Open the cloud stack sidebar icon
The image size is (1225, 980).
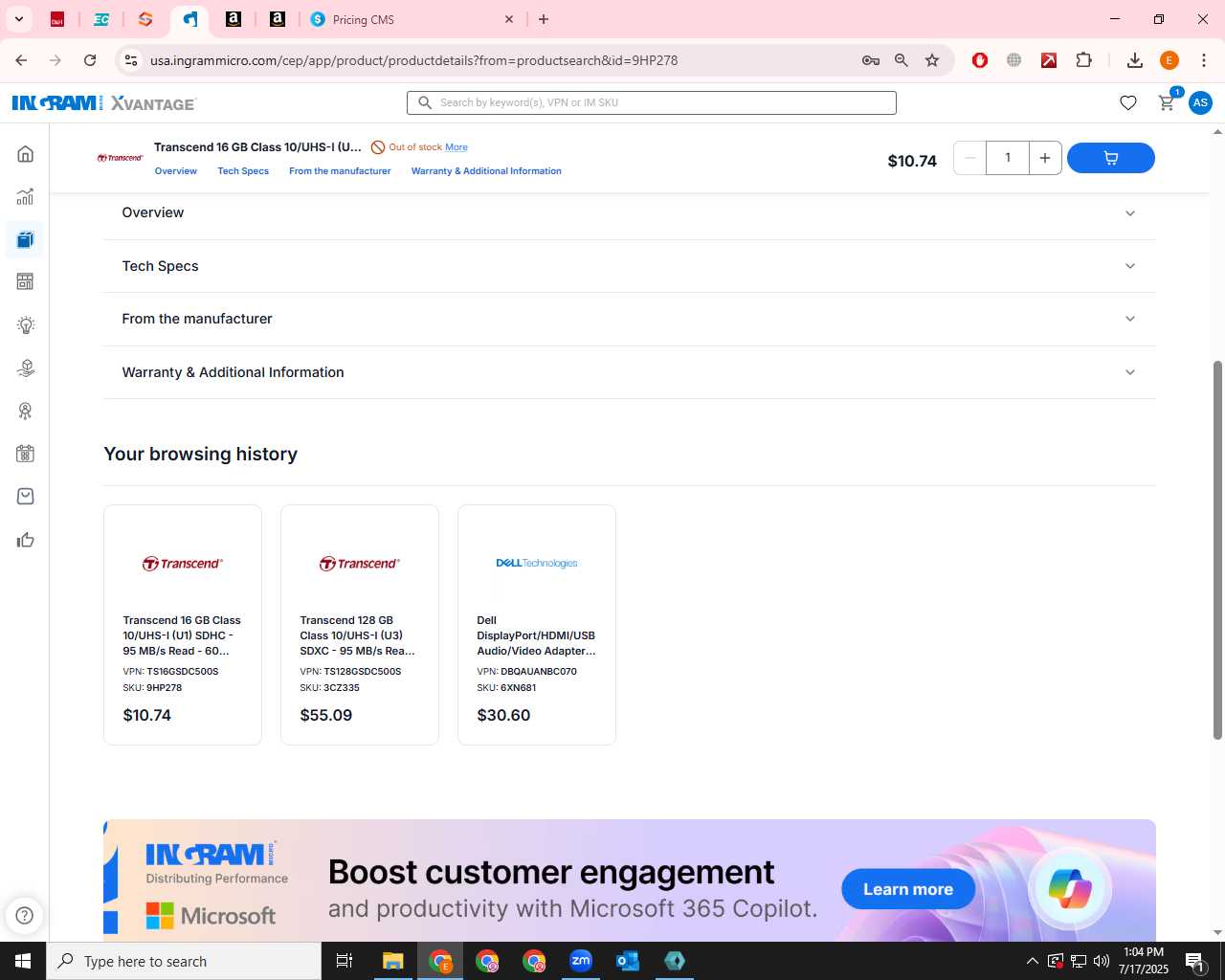pyautogui.click(x=26, y=368)
